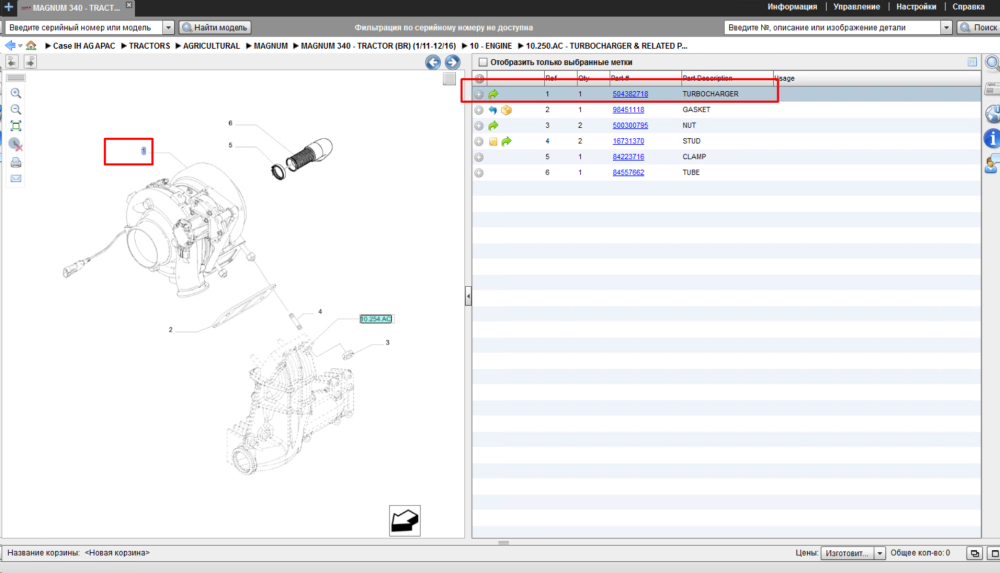
Task: Expand the part search field dropdown arrow
Action: (946, 27)
